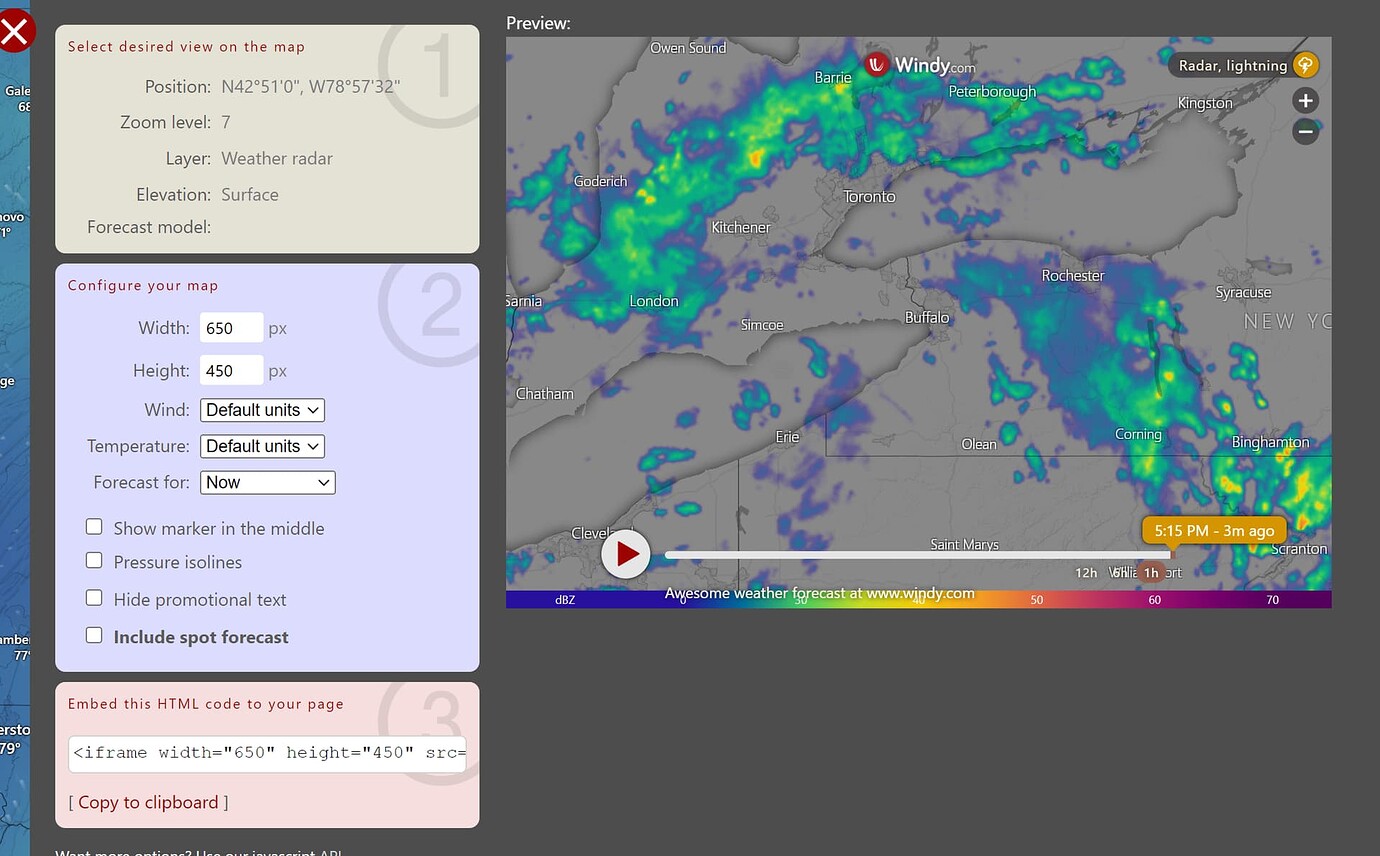Zoom in using the plus icon
This screenshot has width=1380, height=856.
click(1305, 100)
